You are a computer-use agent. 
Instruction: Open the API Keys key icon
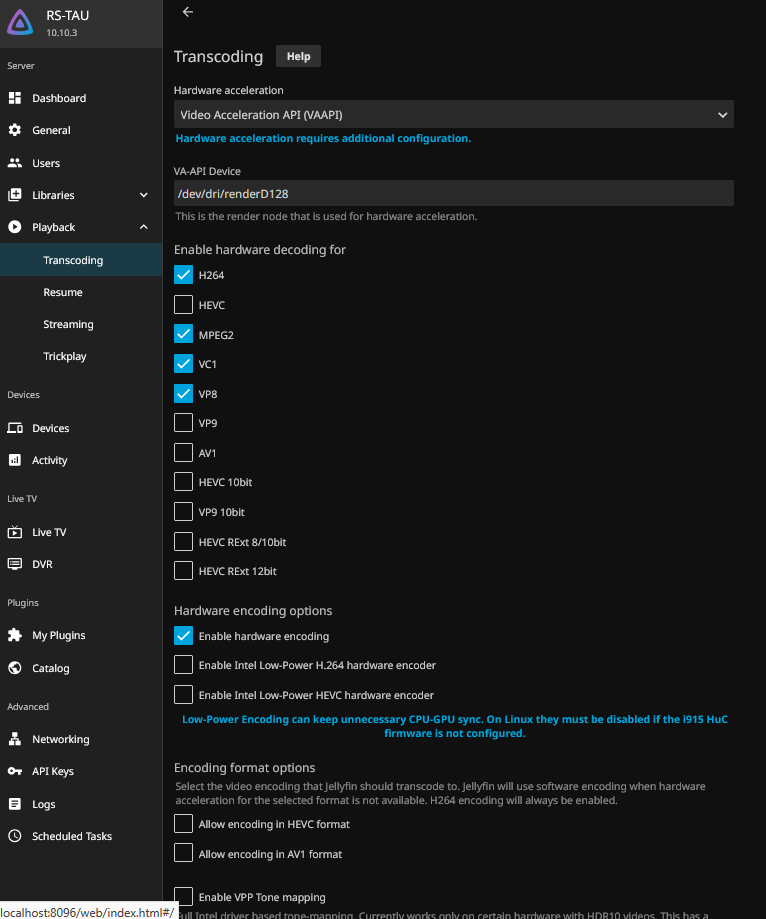tap(15, 771)
